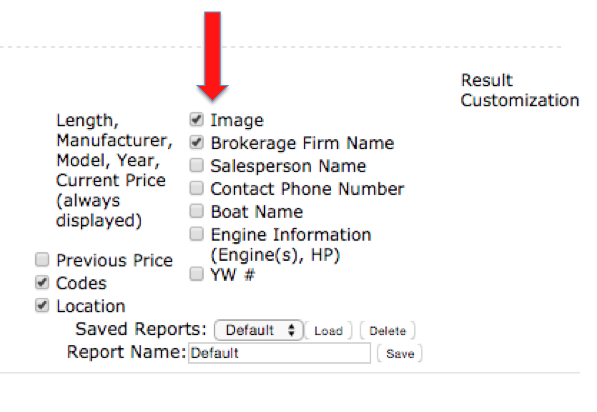Disable the Location checkbox
Image resolution: width=597 pixels, height=412 pixels.
pos(42,305)
